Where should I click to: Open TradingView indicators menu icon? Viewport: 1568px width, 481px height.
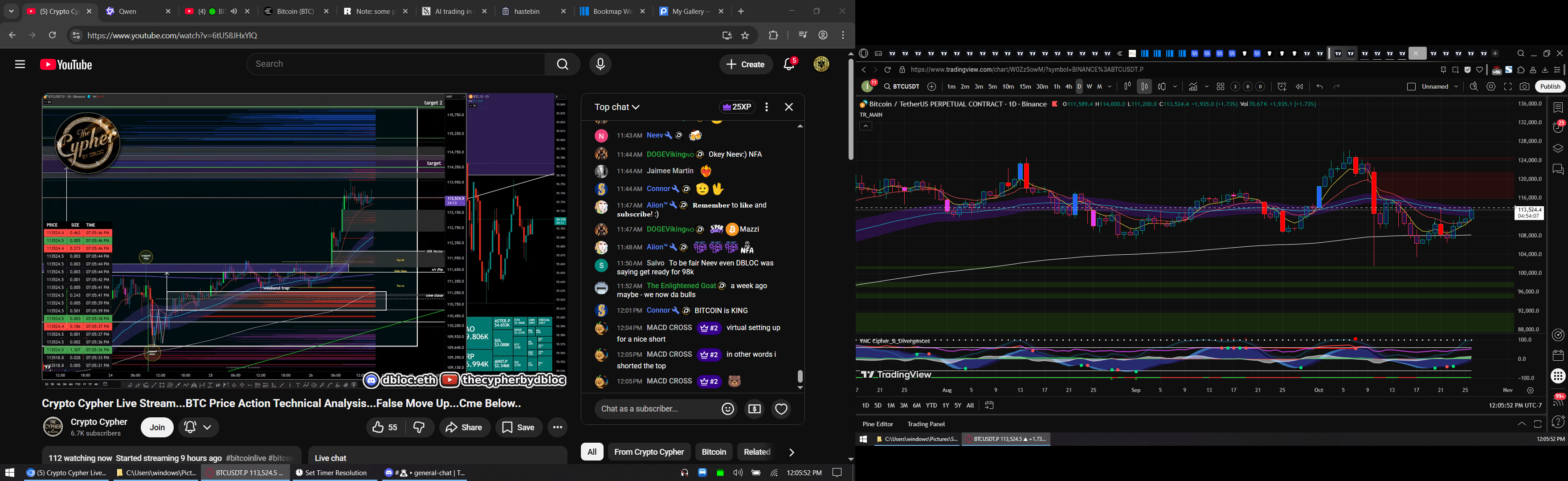coord(1193,87)
